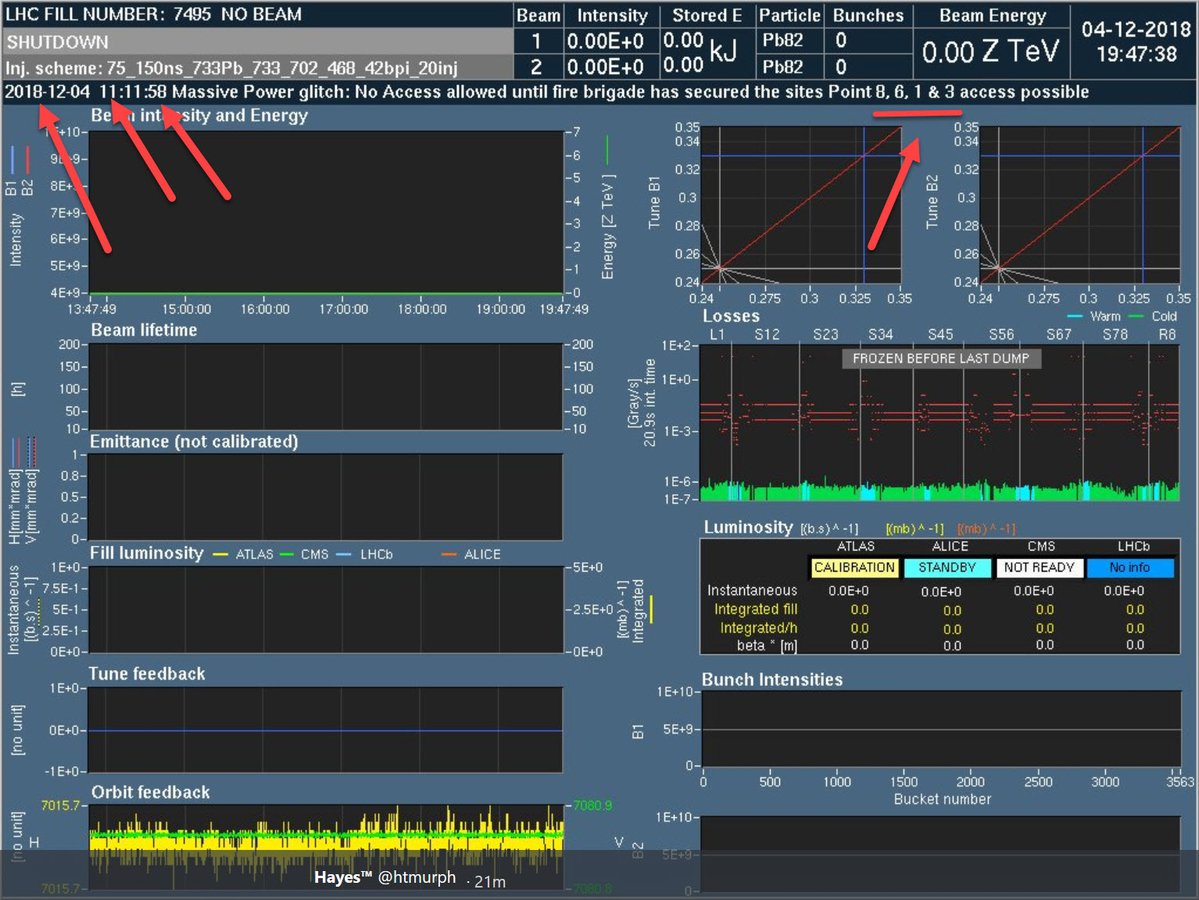Click the "Tune feedback" chart title

tap(147, 674)
